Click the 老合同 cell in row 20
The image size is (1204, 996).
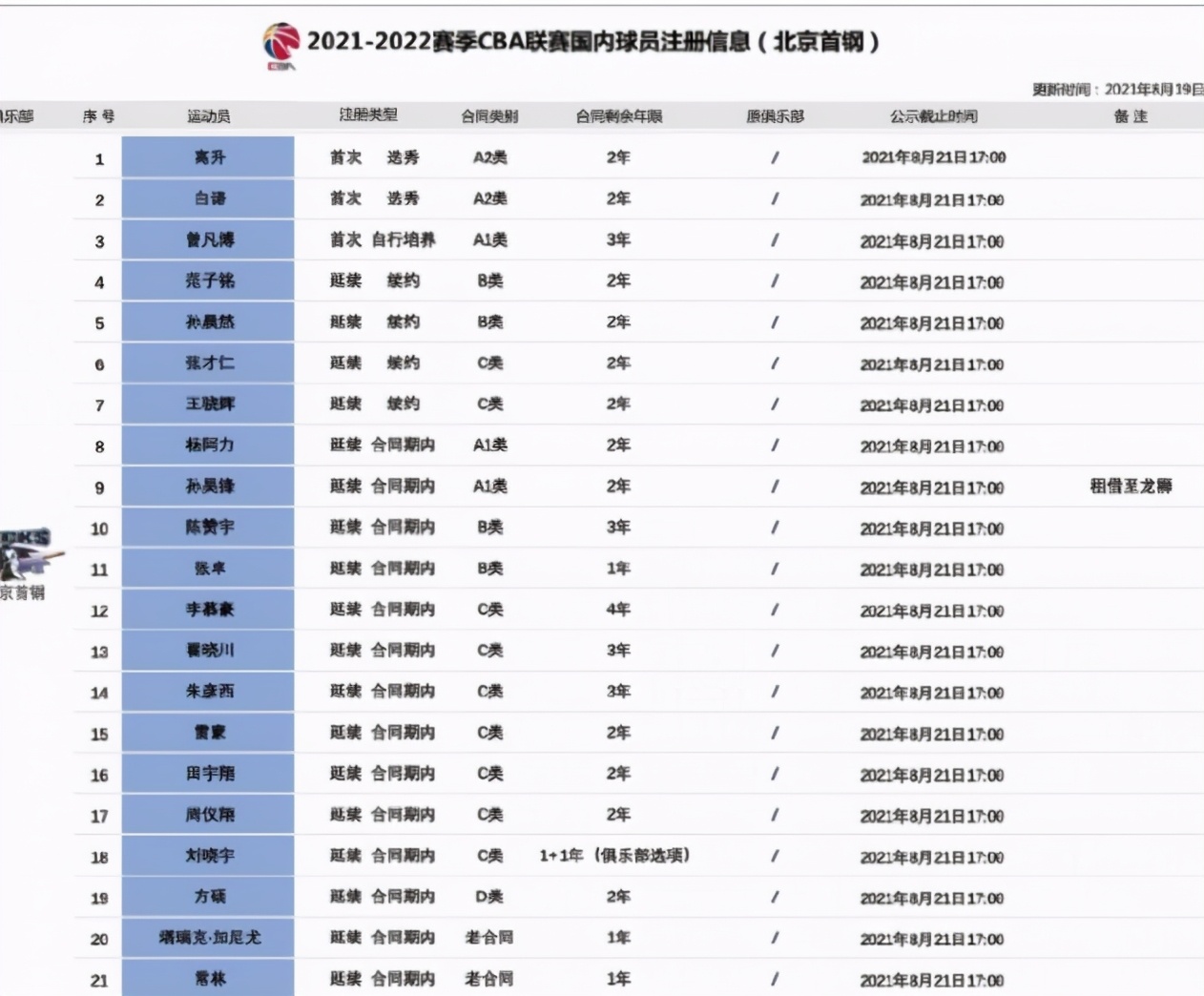click(489, 937)
